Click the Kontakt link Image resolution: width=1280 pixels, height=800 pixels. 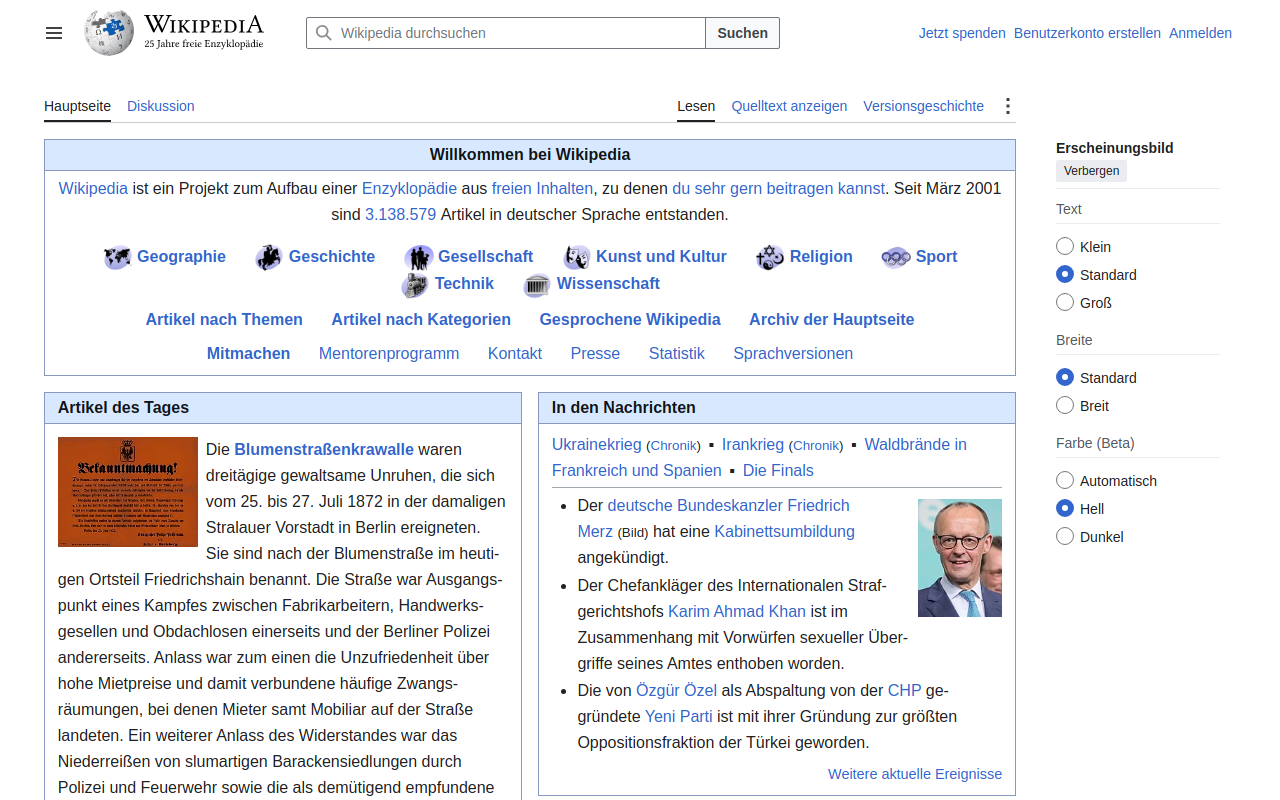515,354
